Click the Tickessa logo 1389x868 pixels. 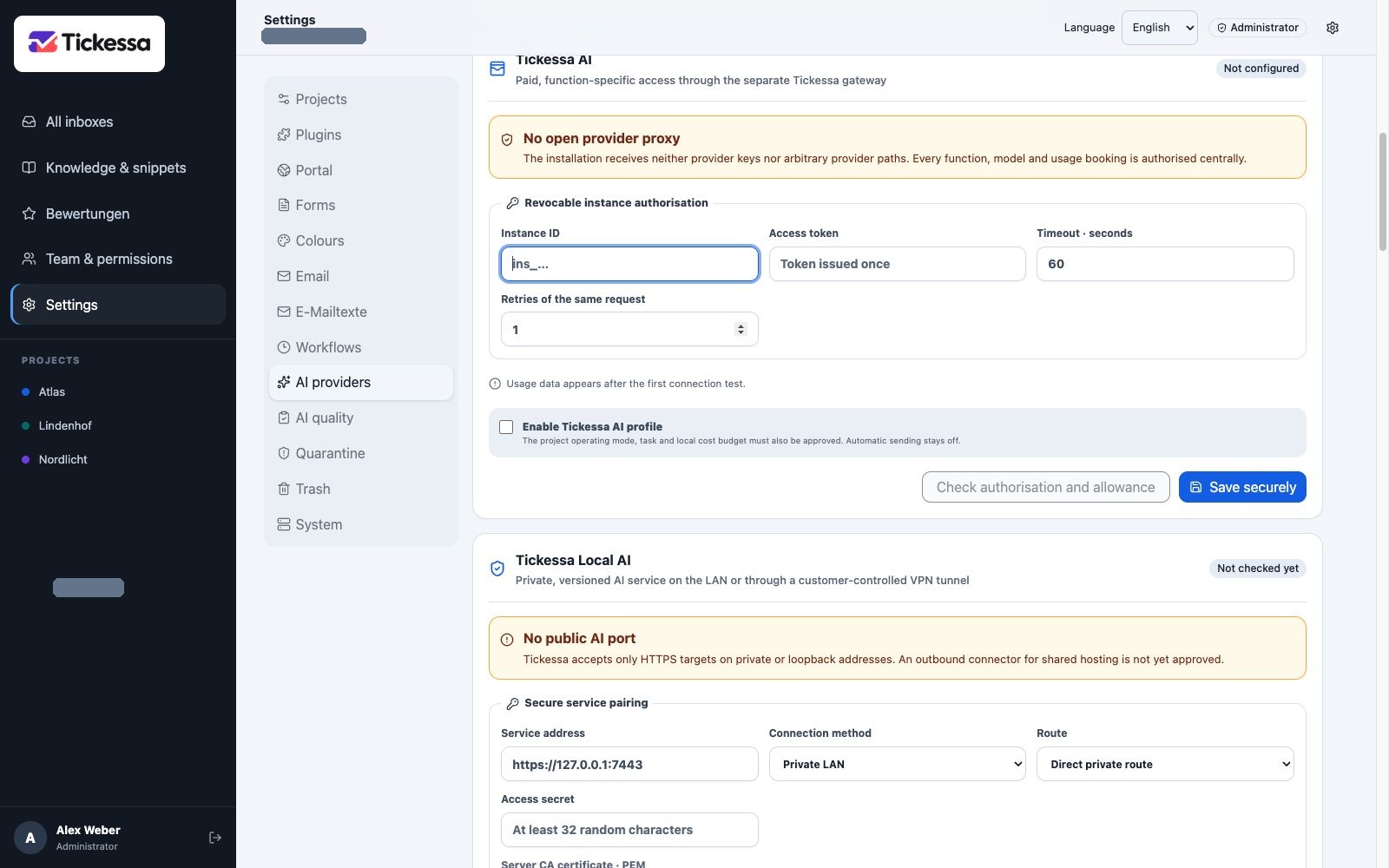pos(89,43)
